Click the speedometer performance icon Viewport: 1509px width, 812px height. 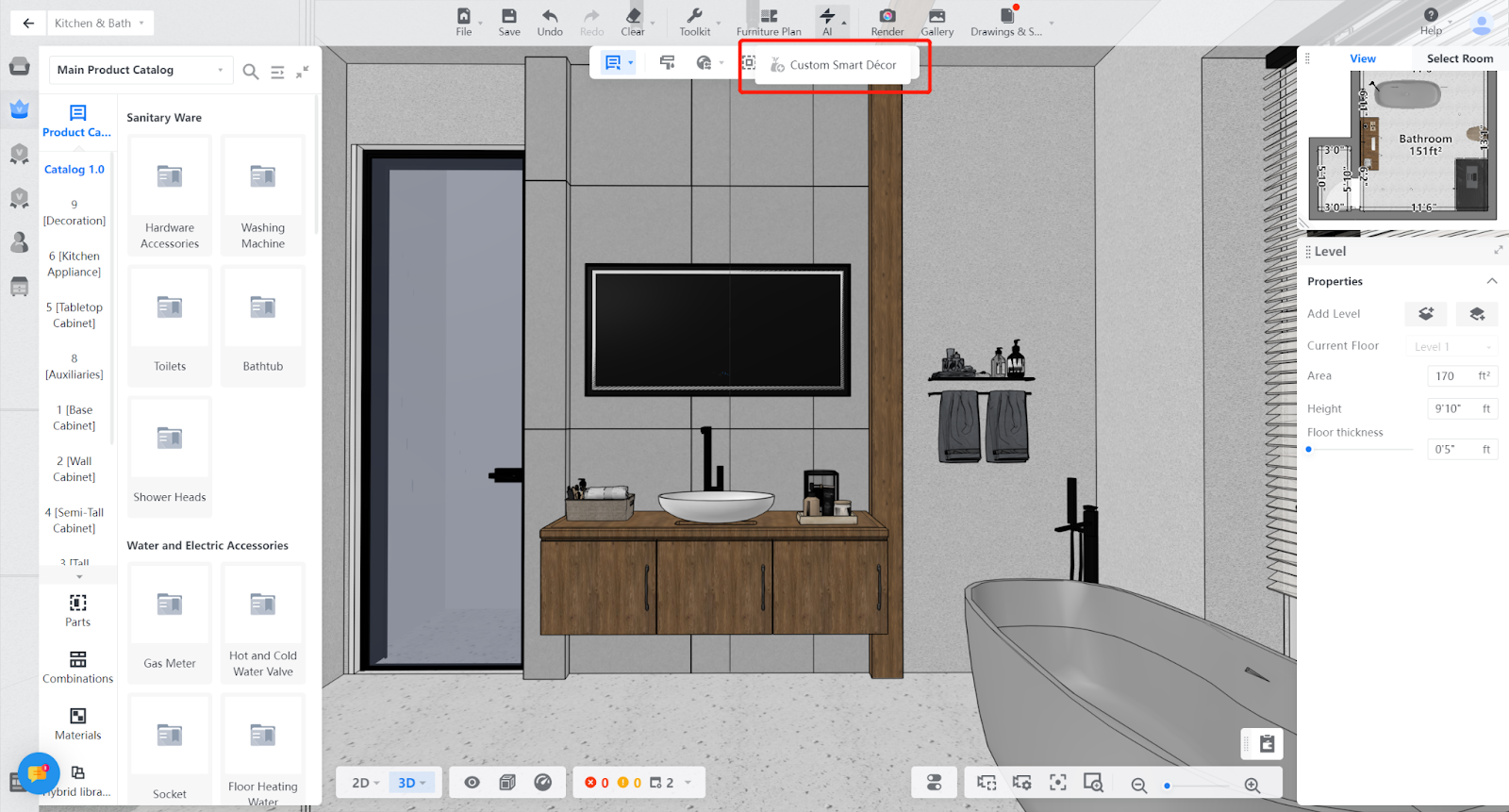(x=542, y=782)
